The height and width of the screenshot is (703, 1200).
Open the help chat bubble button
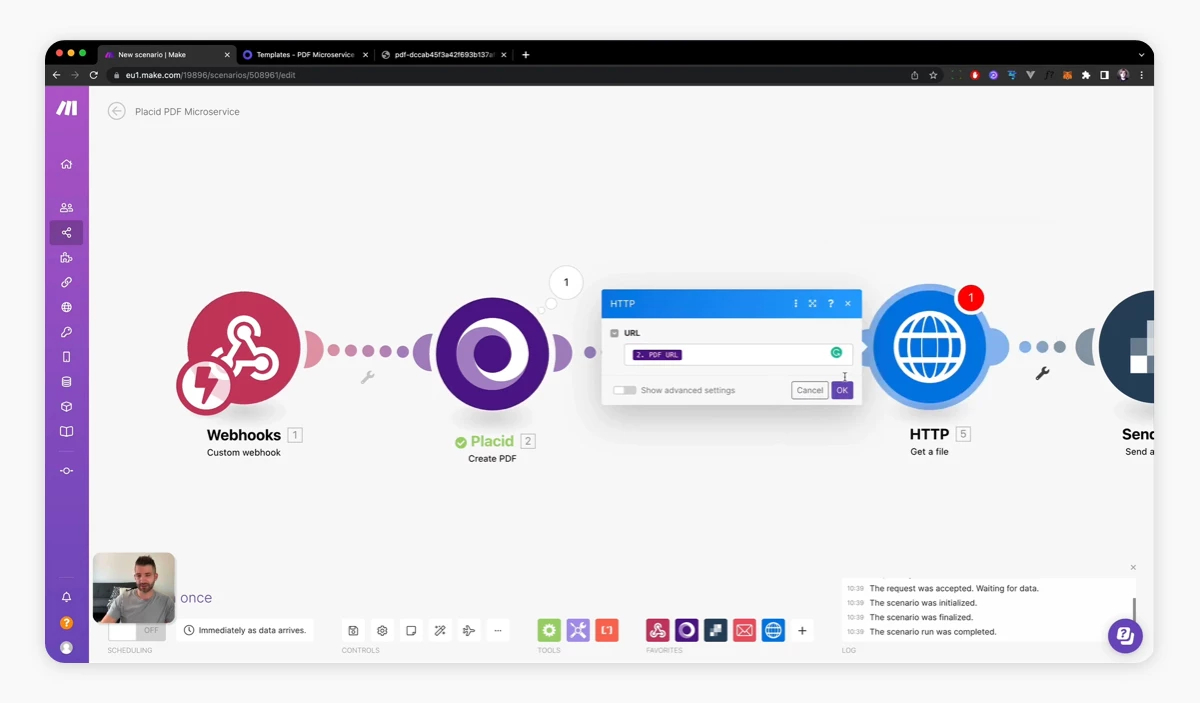click(1125, 636)
